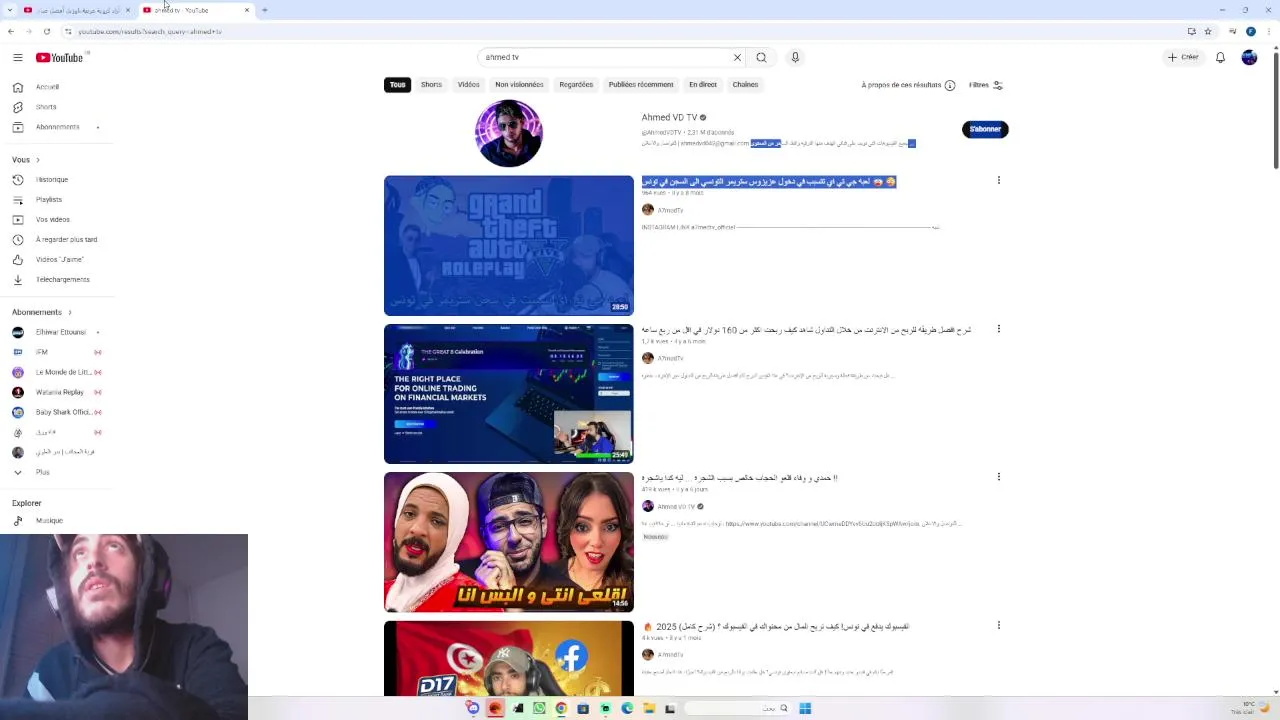Viewport: 1280px width, 720px height.
Task: Open the Filtres options
Action: 986,85
